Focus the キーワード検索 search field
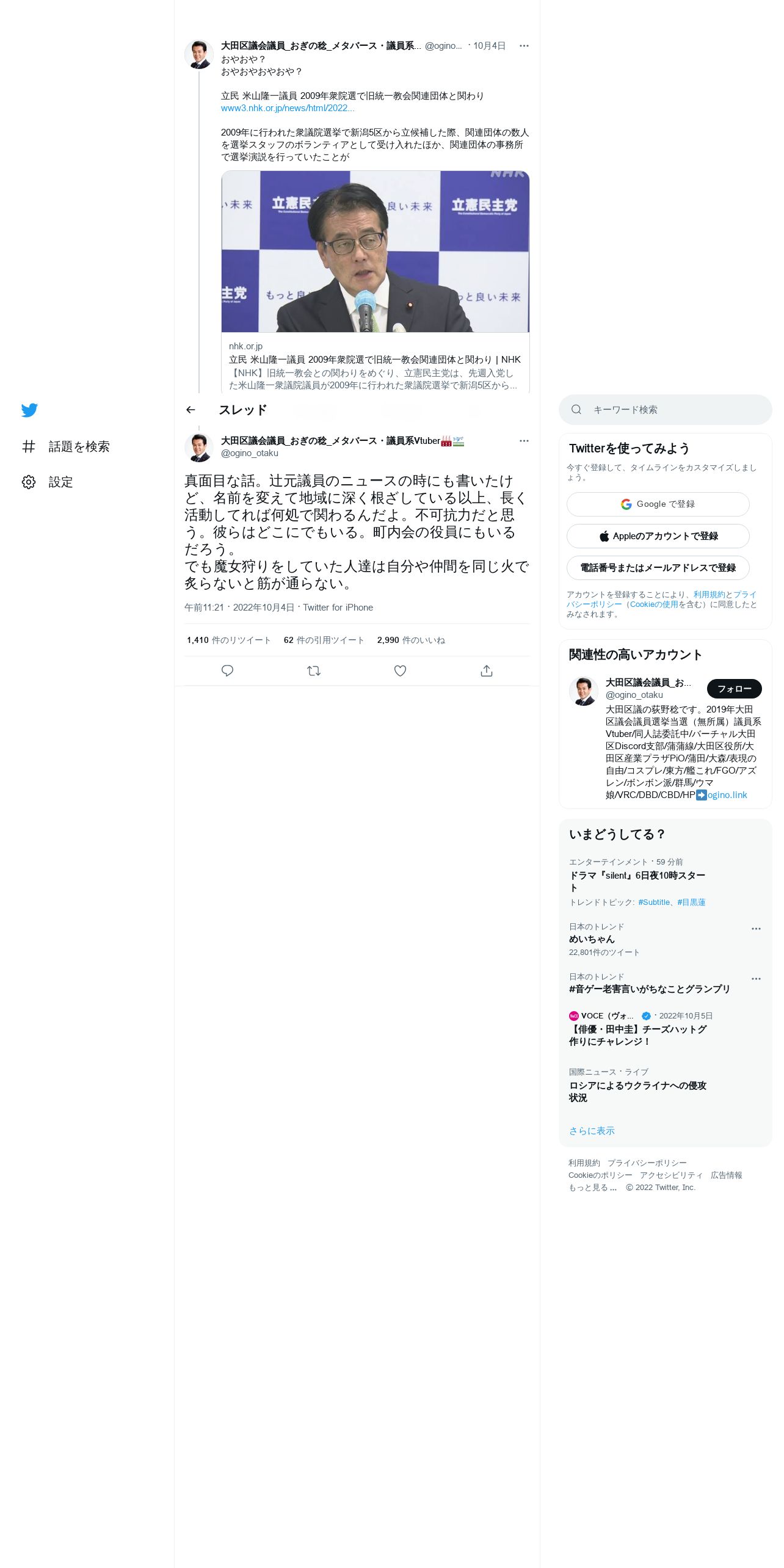784x1568 pixels. (x=666, y=410)
